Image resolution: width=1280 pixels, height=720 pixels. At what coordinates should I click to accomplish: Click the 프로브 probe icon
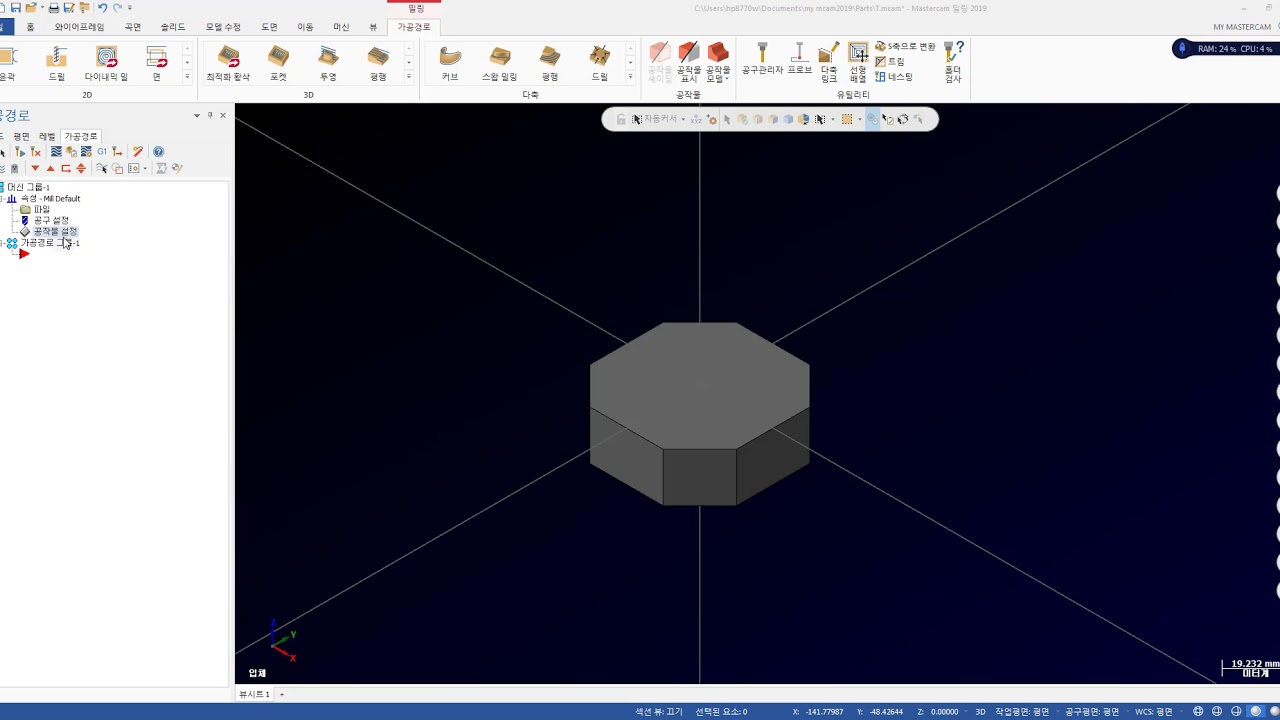click(x=799, y=60)
